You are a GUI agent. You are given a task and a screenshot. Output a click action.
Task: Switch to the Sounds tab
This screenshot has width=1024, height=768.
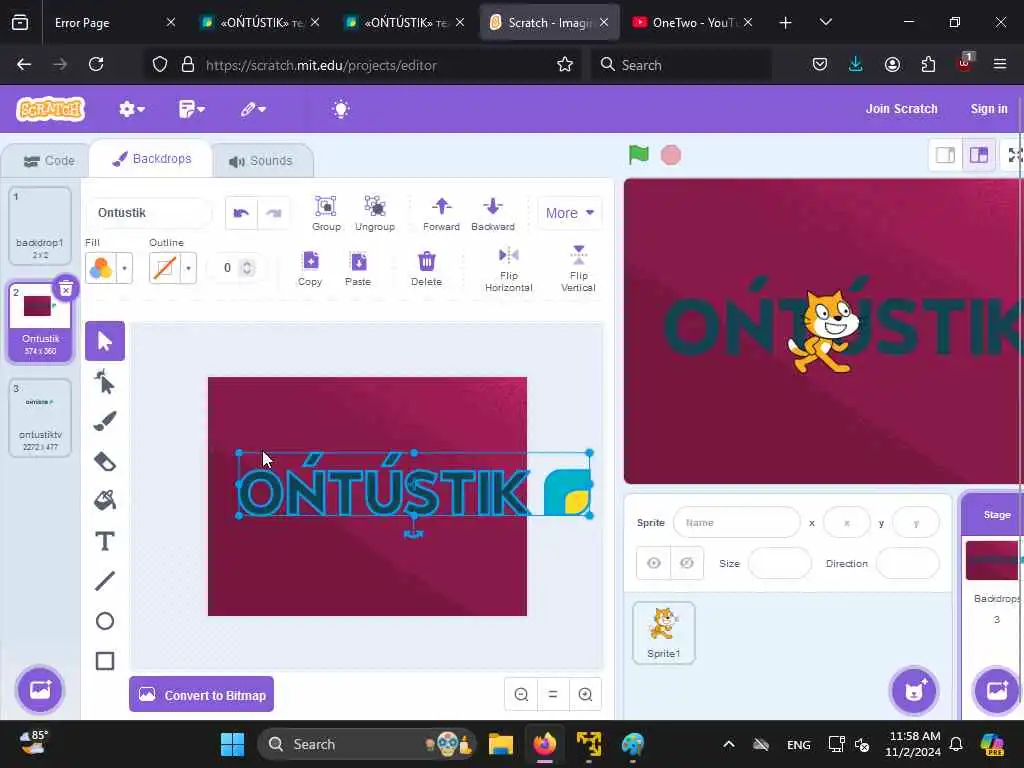tap(261, 161)
